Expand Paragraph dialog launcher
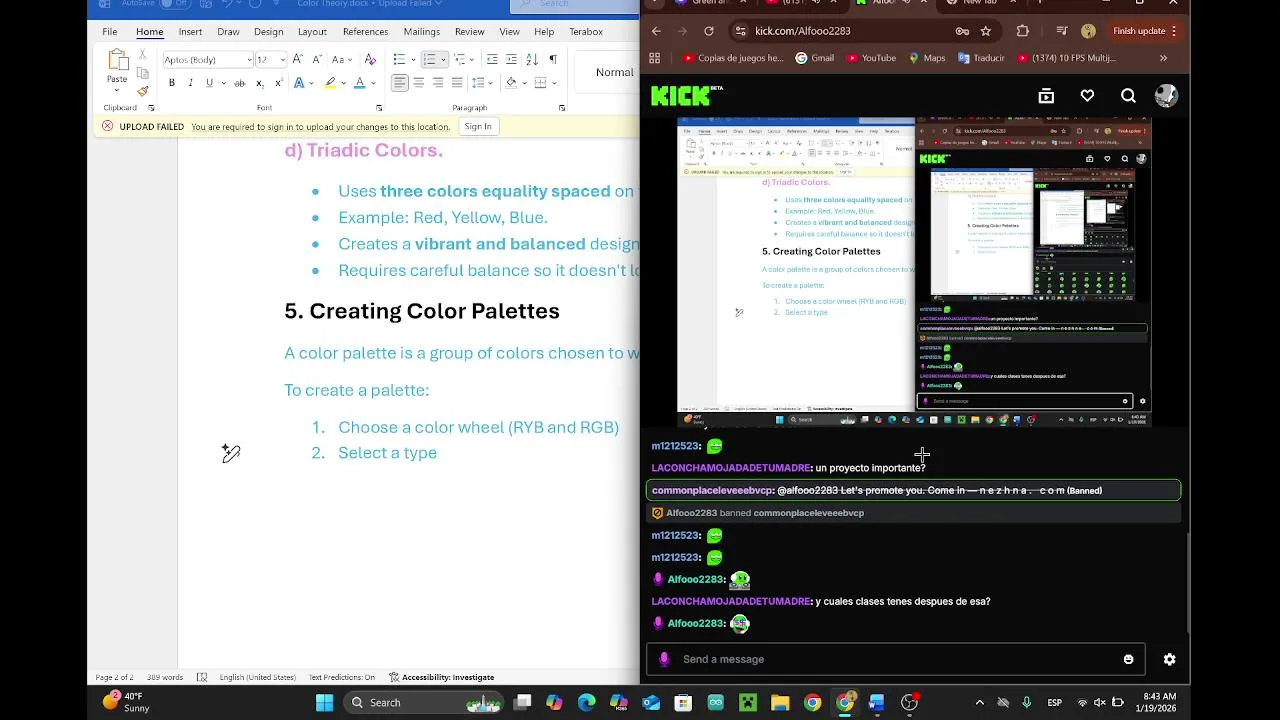Image resolution: width=1280 pixels, height=720 pixels. tap(561, 108)
